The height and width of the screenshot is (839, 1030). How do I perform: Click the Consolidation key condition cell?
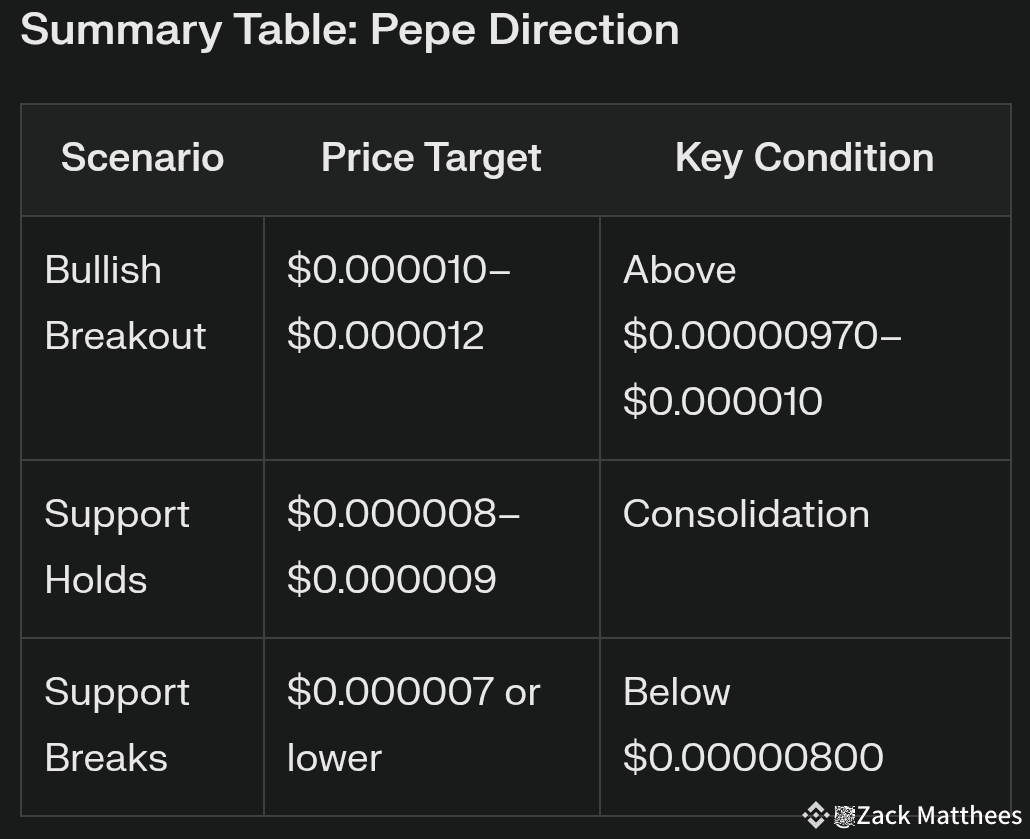tap(746, 514)
